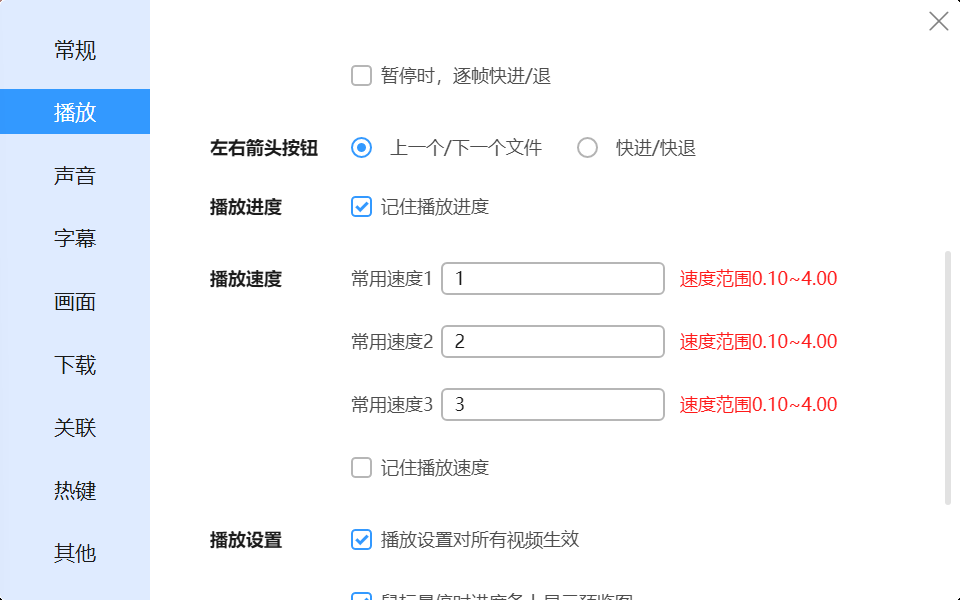This screenshot has height=600, width=960.
Task: Select the 下载 sidebar tab
Action: point(74,364)
